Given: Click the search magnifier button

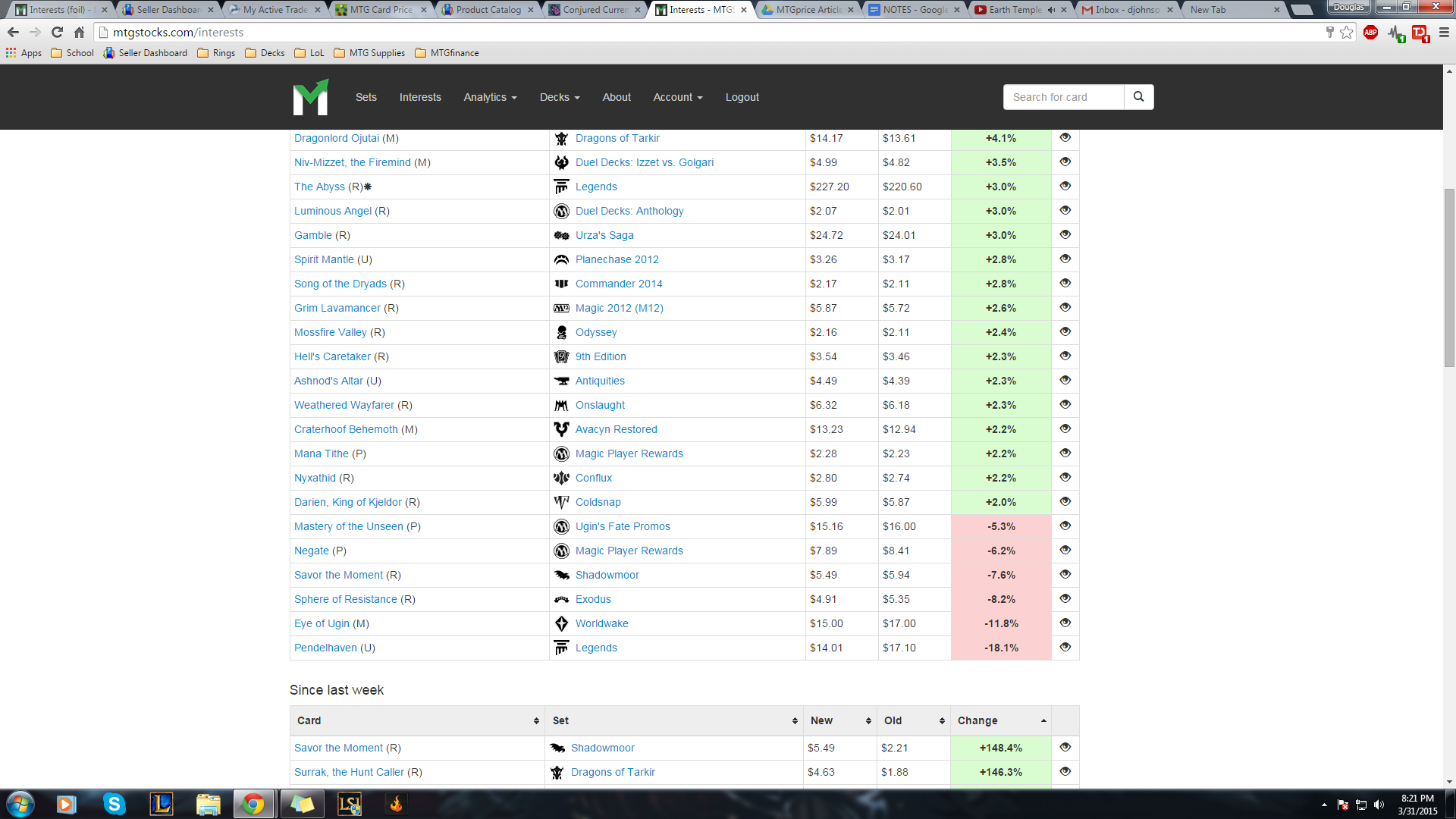Looking at the screenshot, I should tap(1138, 97).
